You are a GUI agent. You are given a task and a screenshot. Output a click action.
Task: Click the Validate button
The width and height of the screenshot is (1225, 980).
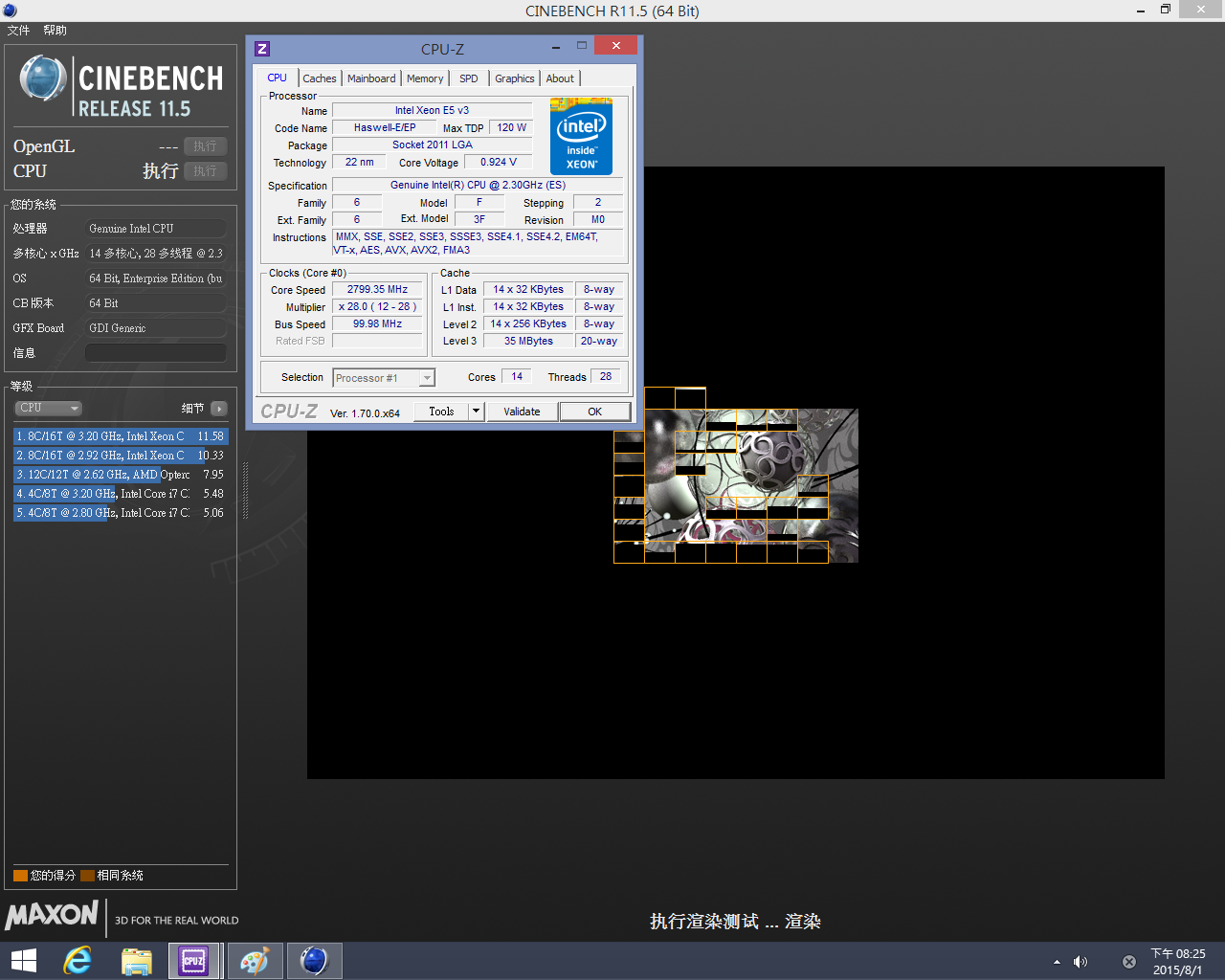(x=522, y=412)
